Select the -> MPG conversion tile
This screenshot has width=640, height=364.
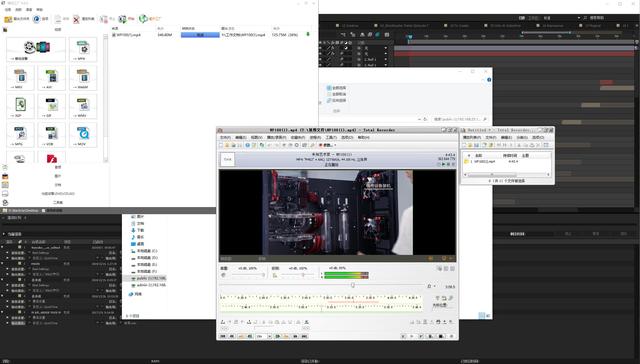point(20,135)
